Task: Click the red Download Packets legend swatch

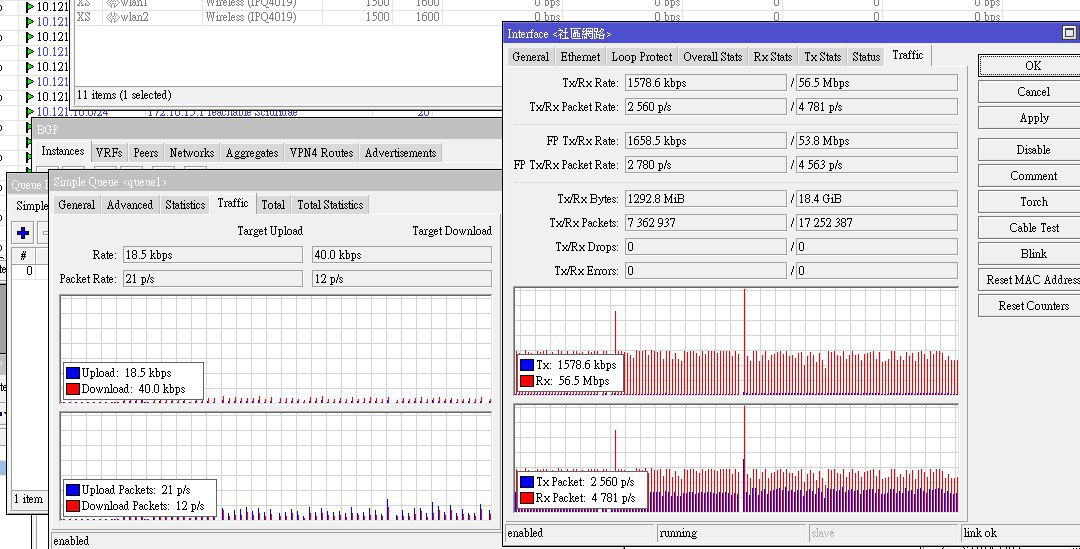Action: pyautogui.click(x=73, y=506)
